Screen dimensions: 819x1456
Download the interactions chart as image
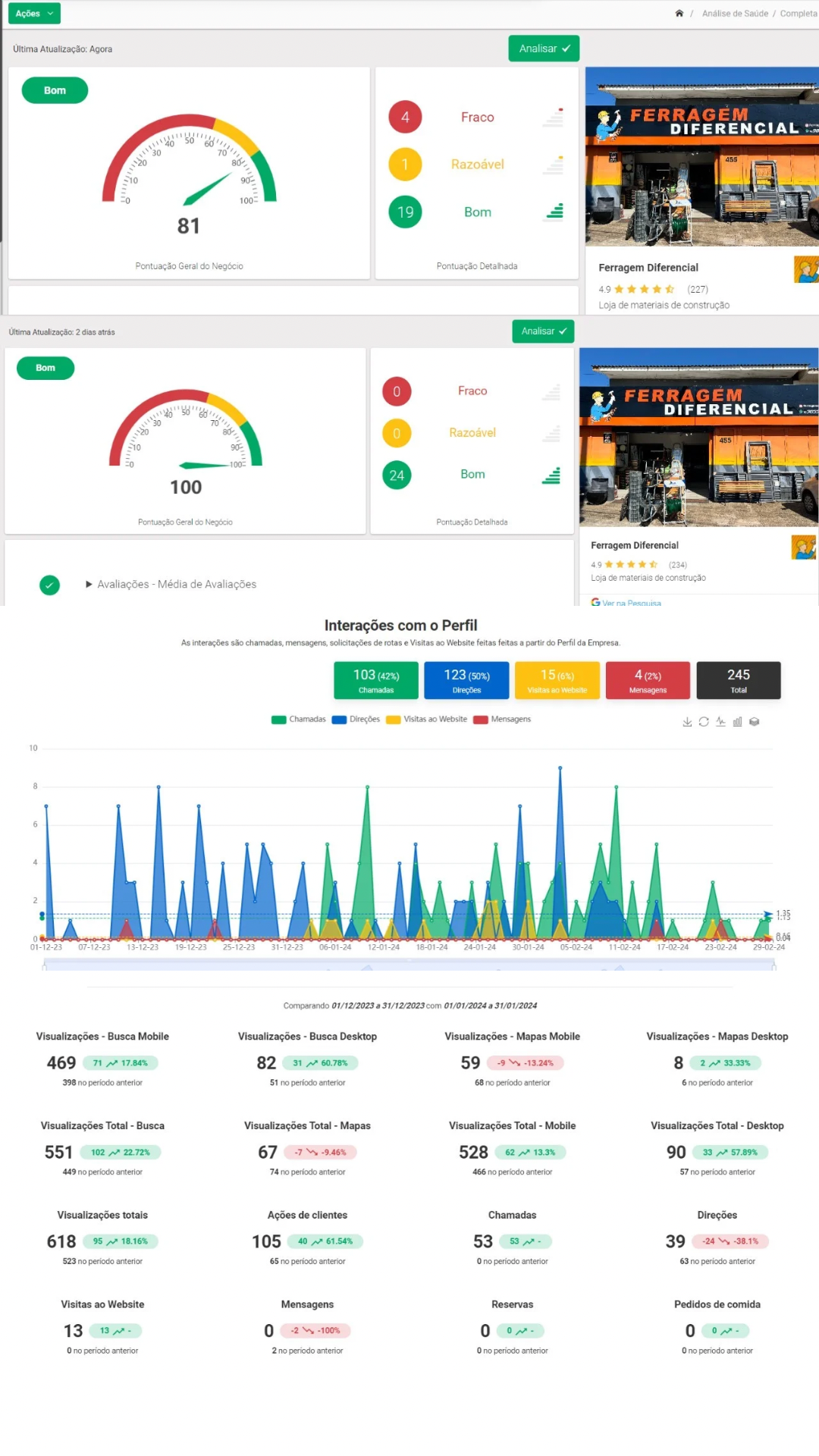[687, 722]
